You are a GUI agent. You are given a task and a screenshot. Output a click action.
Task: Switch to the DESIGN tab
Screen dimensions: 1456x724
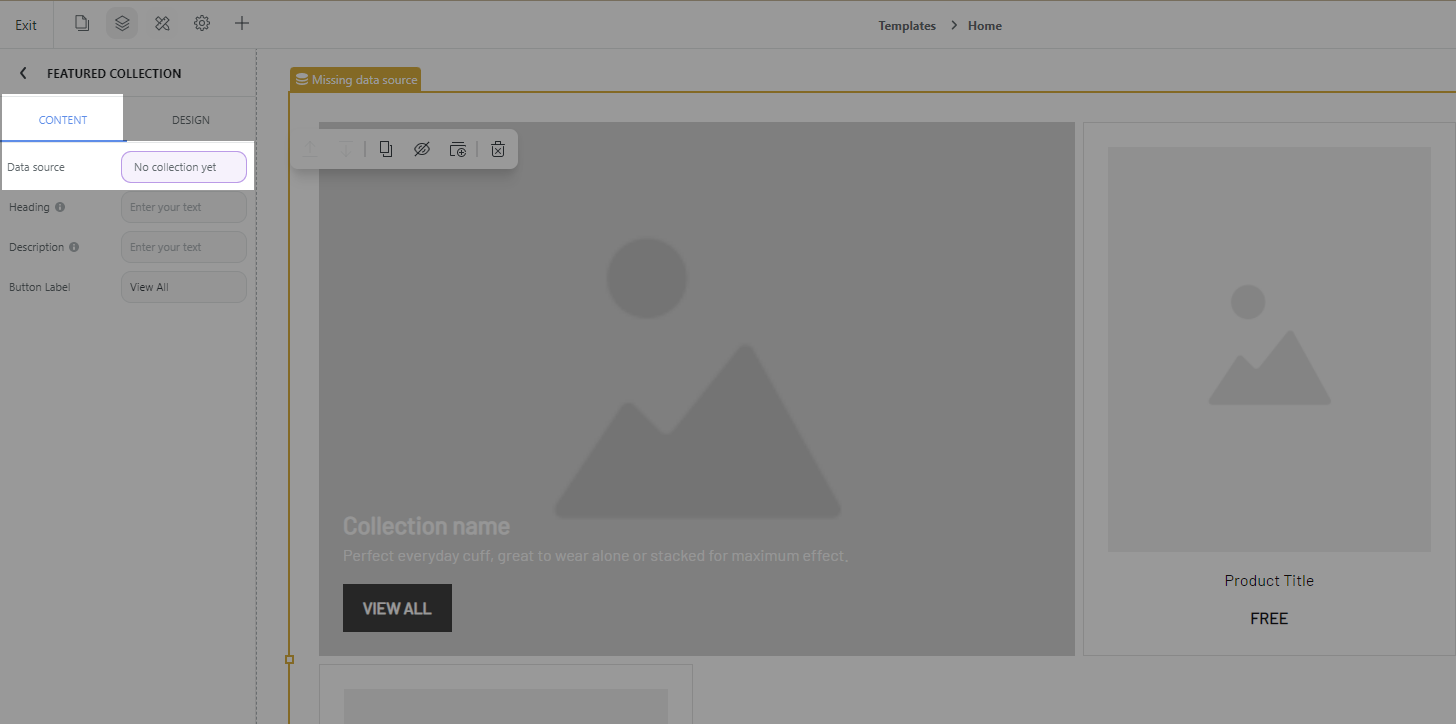(x=190, y=120)
